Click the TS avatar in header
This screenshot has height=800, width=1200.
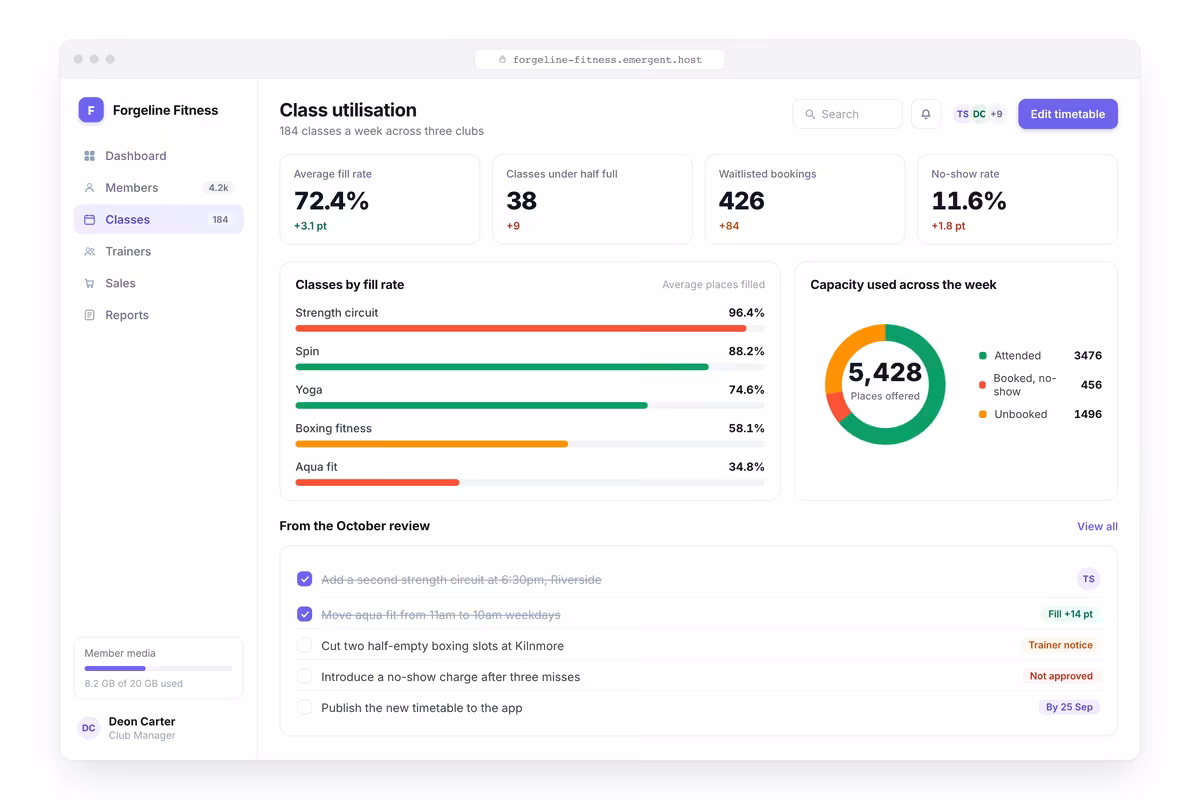tap(962, 114)
